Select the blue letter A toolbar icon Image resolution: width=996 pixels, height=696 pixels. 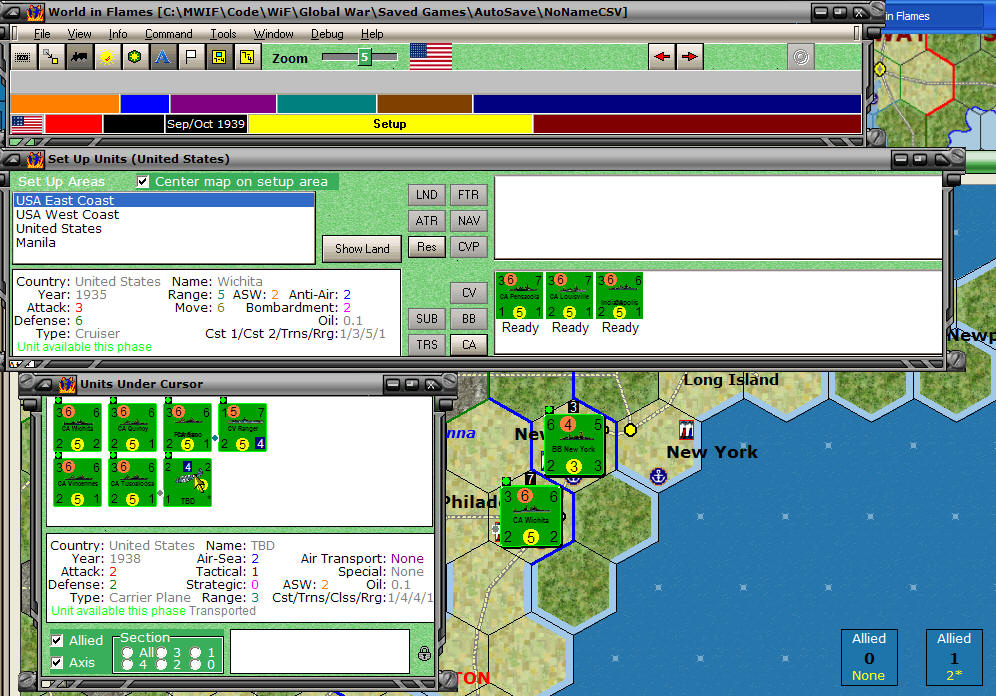click(x=161, y=57)
